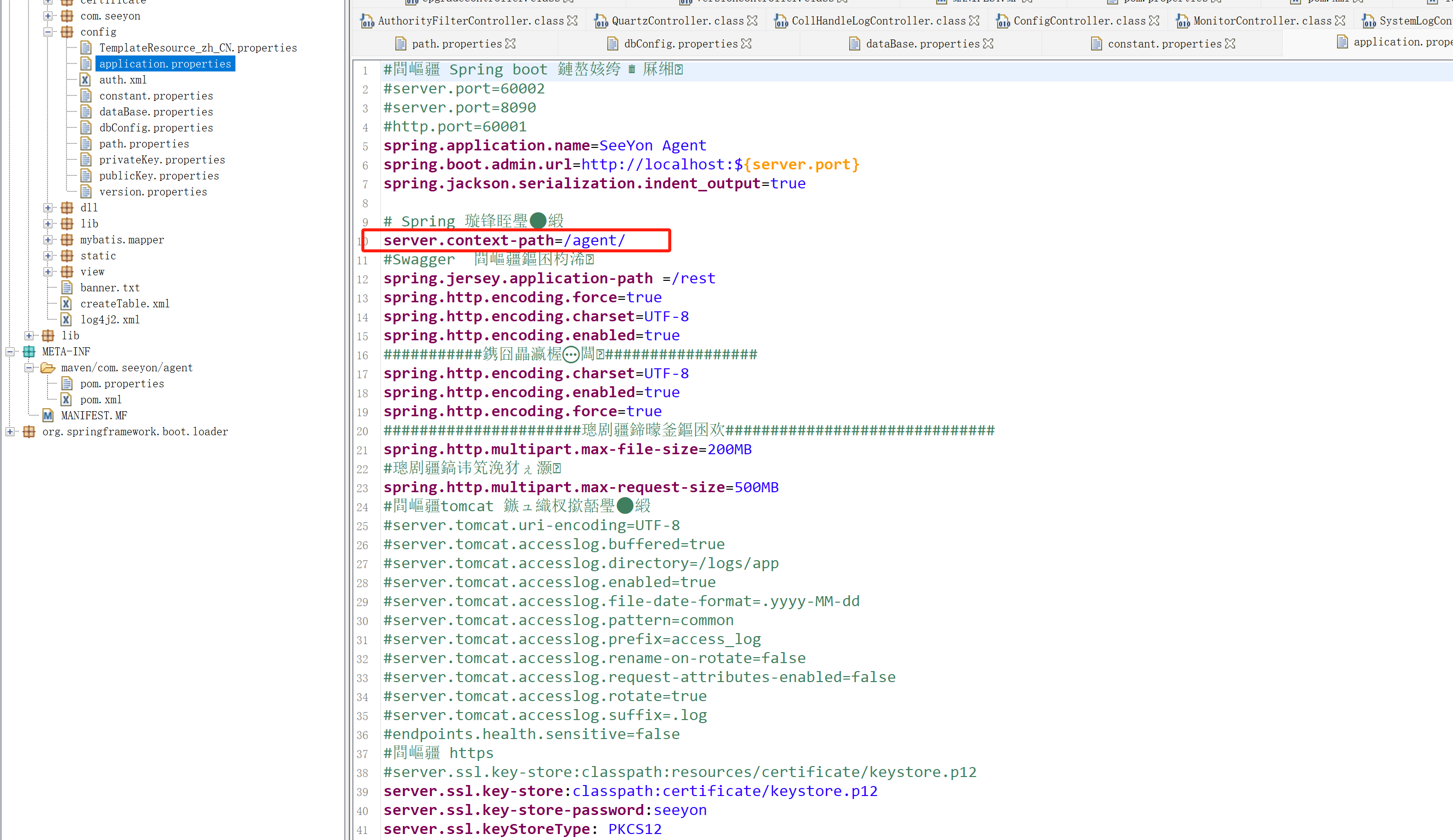The image size is (1453, 840).
Task: Click the ConfigController.class tab icon
Action: point(1003,21)
